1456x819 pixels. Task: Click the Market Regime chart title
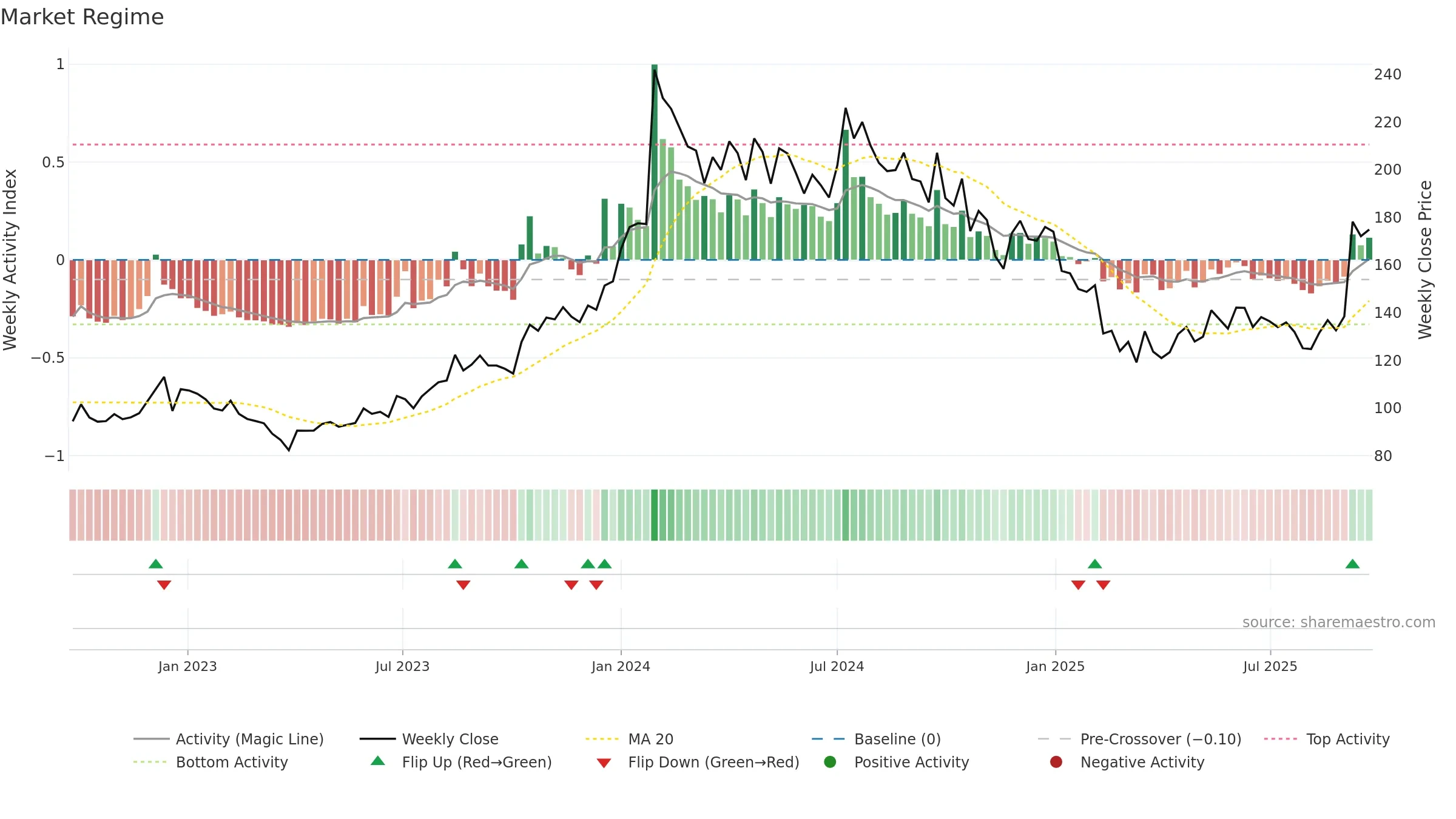coord(83,17)
